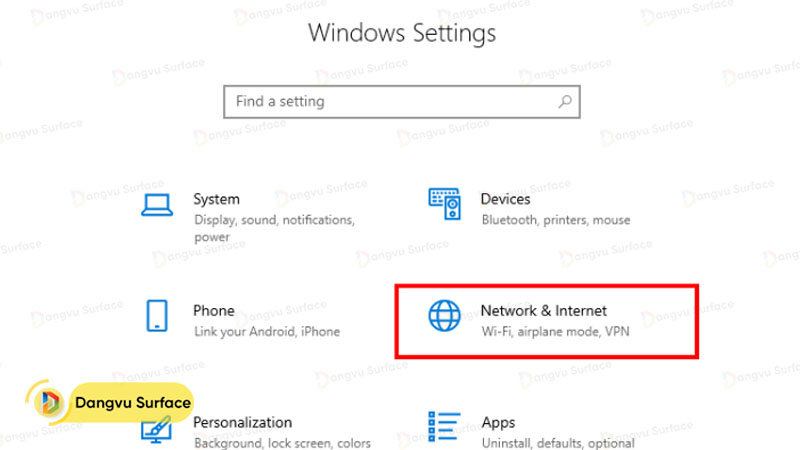Click the Bluetooth, printers, mouse description
This screenshot has height=450, width=800.
point(555,220)
